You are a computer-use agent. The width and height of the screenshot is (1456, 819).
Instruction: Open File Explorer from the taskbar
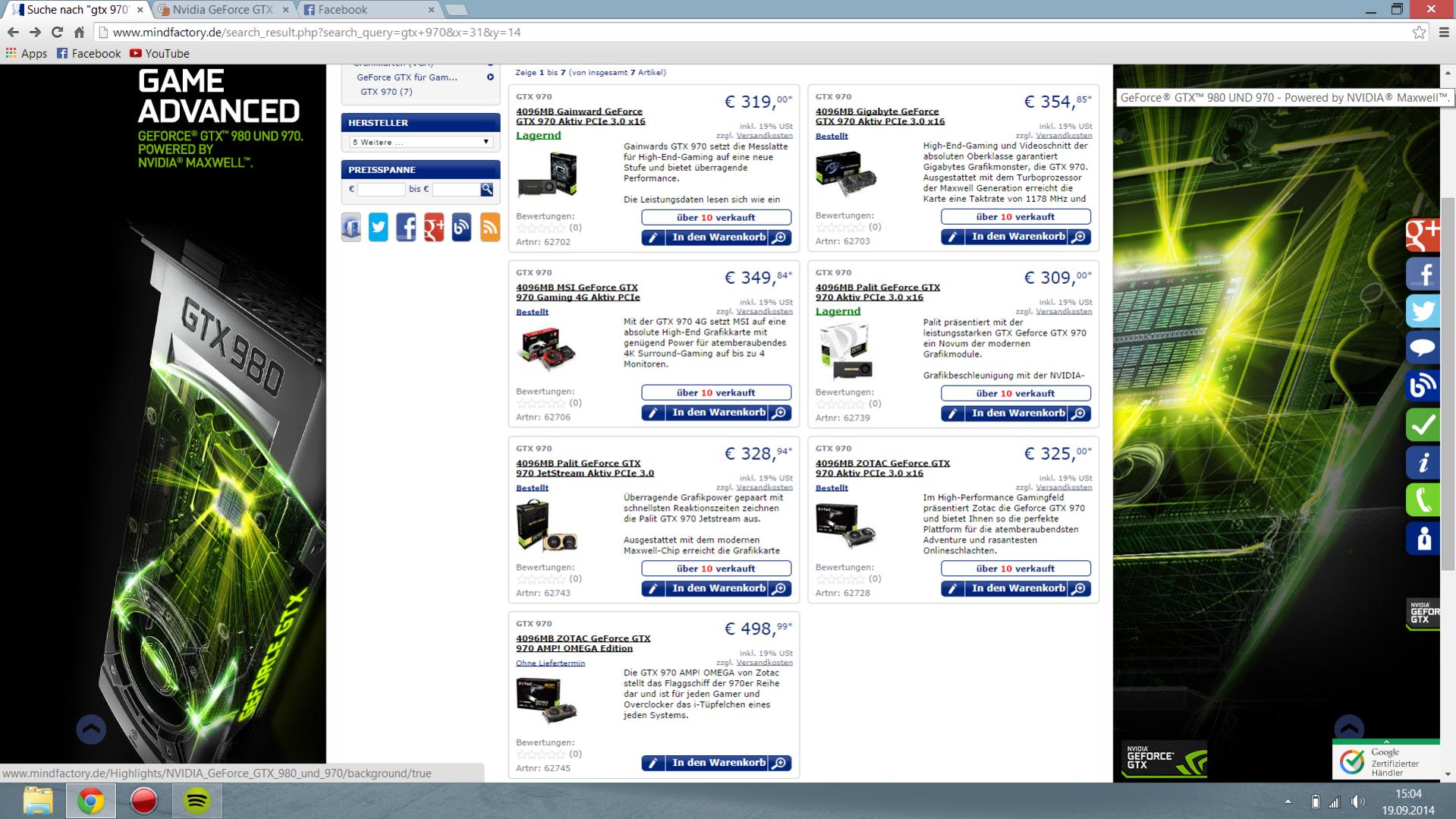[37, 802]
